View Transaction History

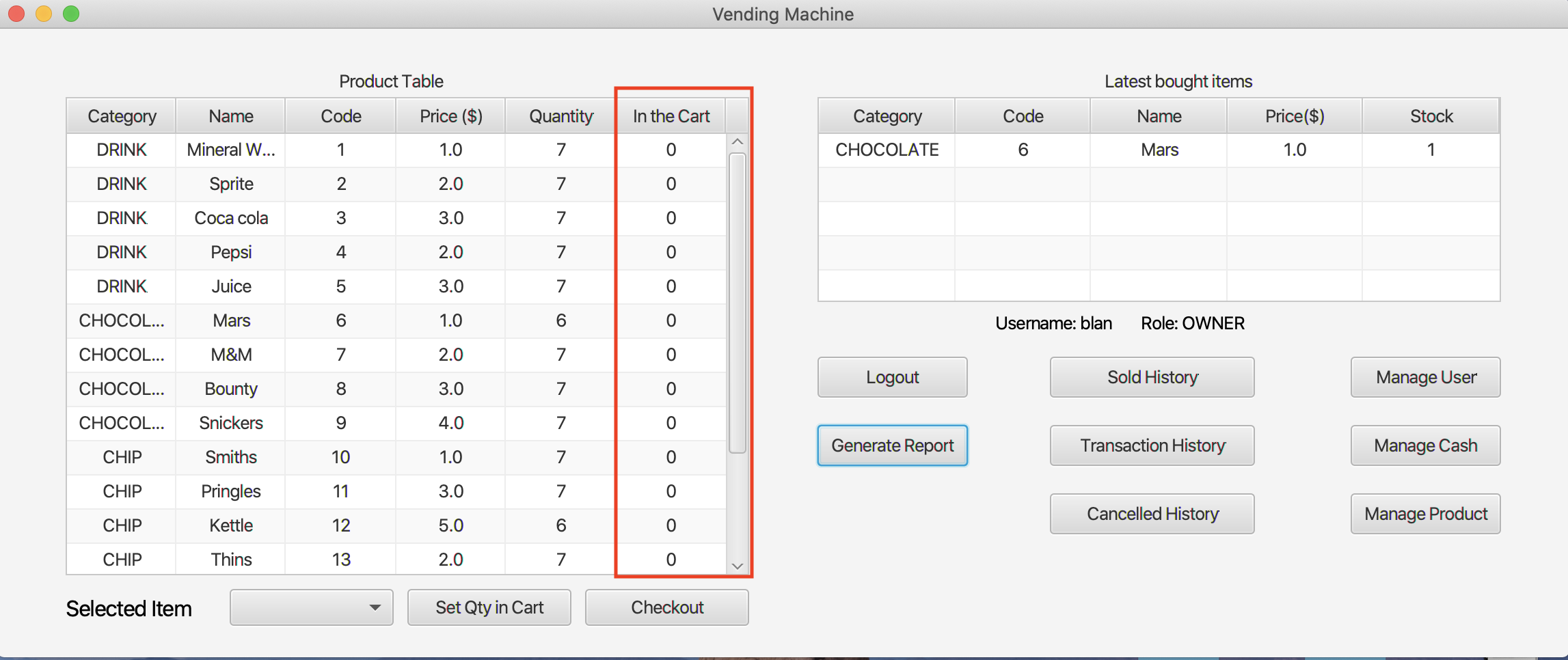[1152, 445]
